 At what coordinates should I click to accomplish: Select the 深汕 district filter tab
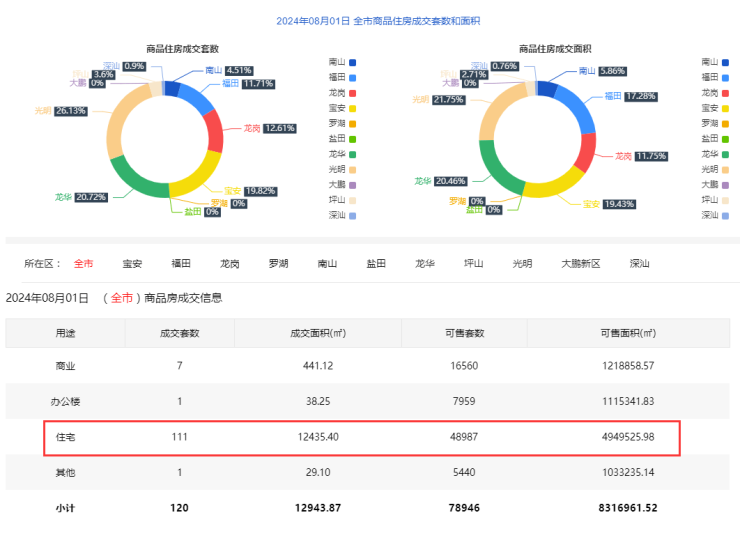pyautogui.click(x=640, y=264)
